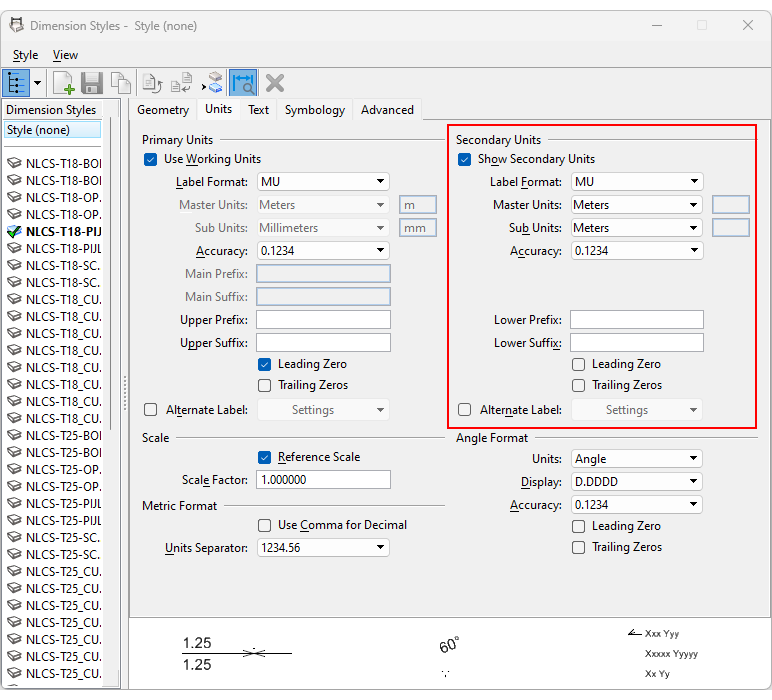The height and width of the screenshot is (700, 772).
Task: Uncheck Show Secondary Units
Action: pyautogui.click(x=465, y=159)
